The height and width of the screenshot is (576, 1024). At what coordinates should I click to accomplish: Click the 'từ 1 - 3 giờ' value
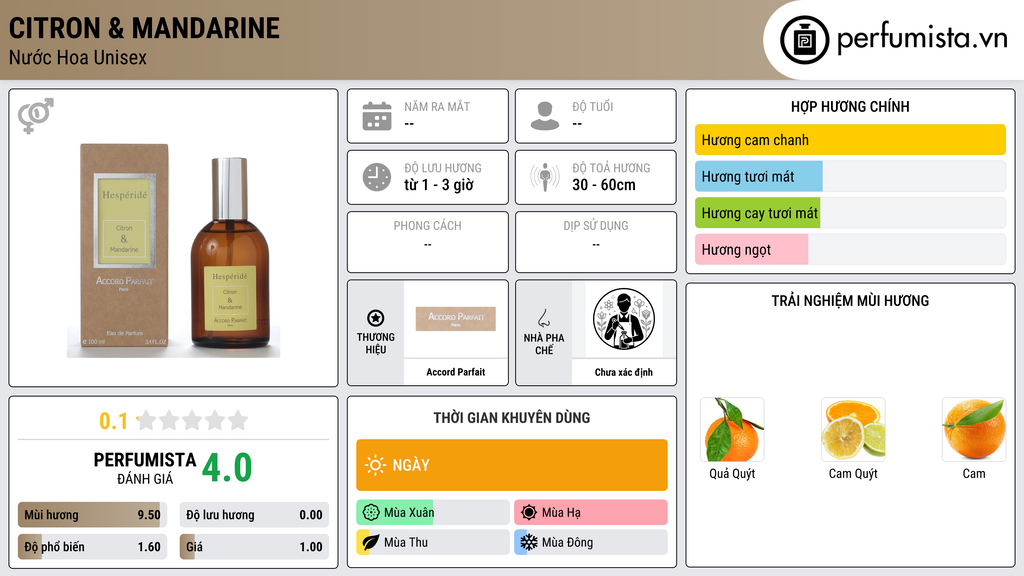[x=439, y=185]
